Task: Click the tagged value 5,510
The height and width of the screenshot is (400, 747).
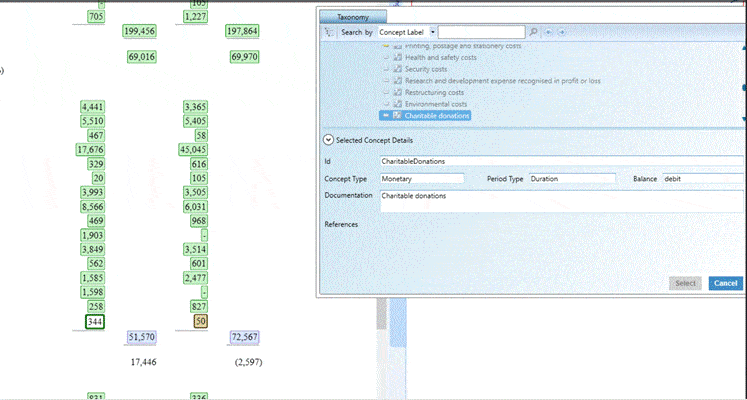Action: point(92,121)
